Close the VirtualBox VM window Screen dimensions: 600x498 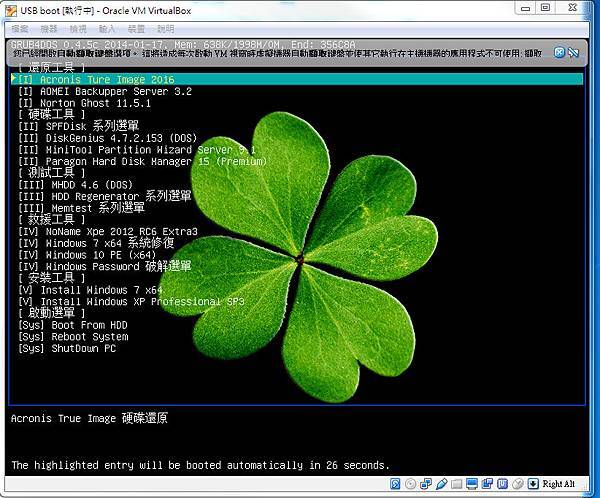(572, 8)
